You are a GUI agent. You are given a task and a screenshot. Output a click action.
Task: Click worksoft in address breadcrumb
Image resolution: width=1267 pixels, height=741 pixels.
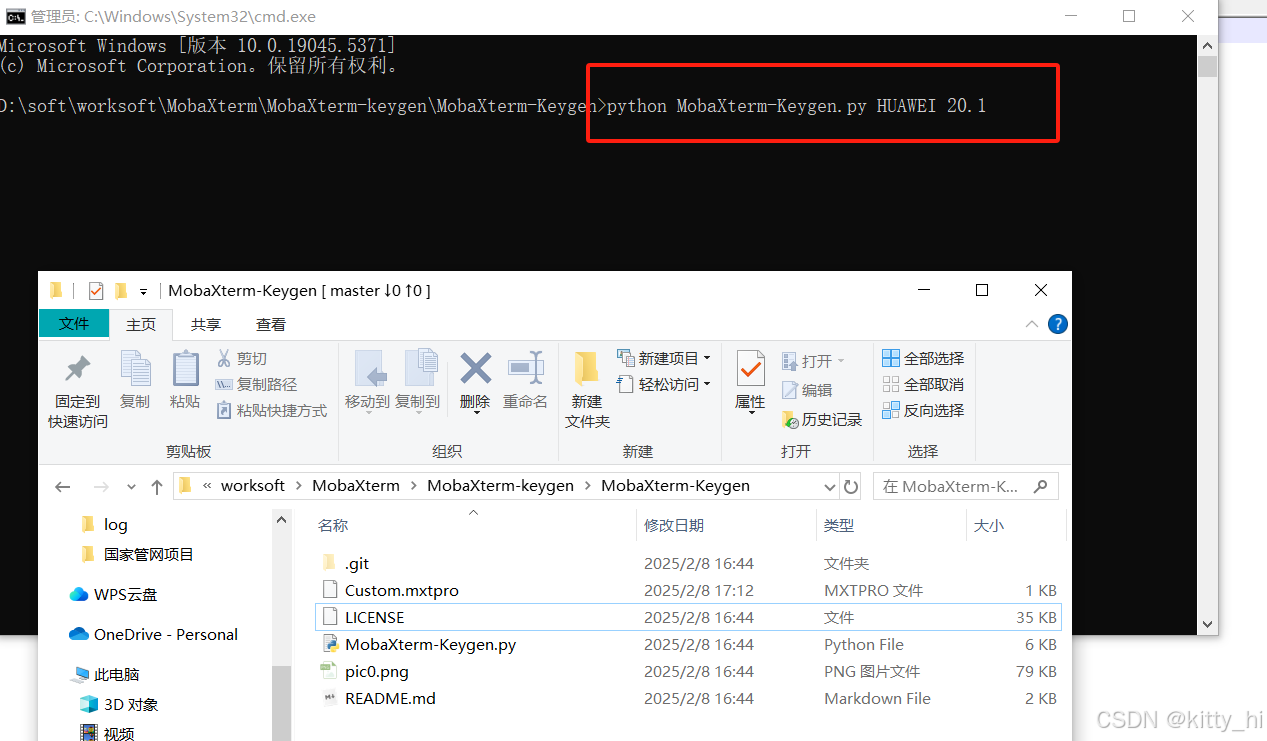253,485
